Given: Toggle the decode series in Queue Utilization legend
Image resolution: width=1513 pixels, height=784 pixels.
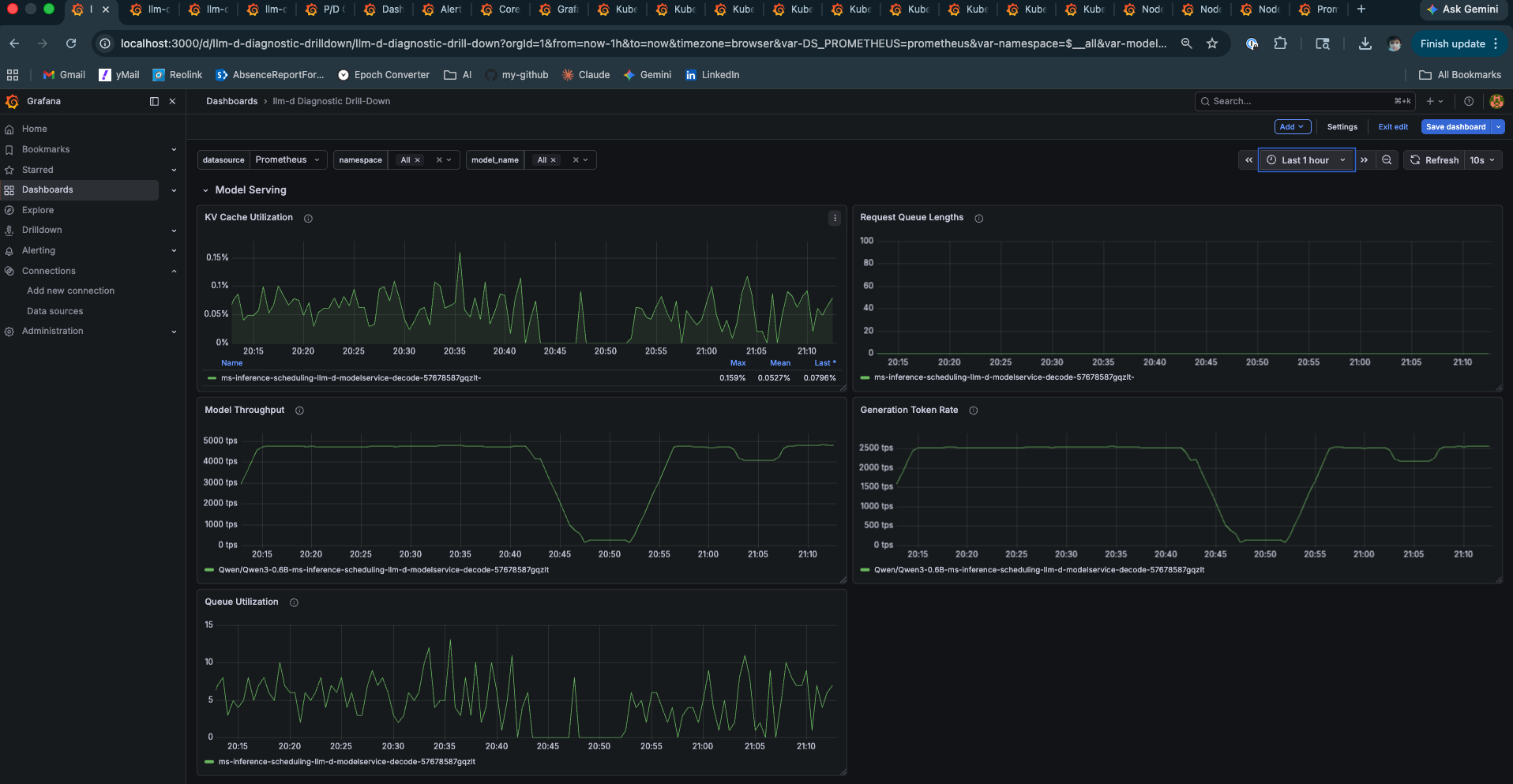Looking at the screenshot, I should click(x=347, y=762).
